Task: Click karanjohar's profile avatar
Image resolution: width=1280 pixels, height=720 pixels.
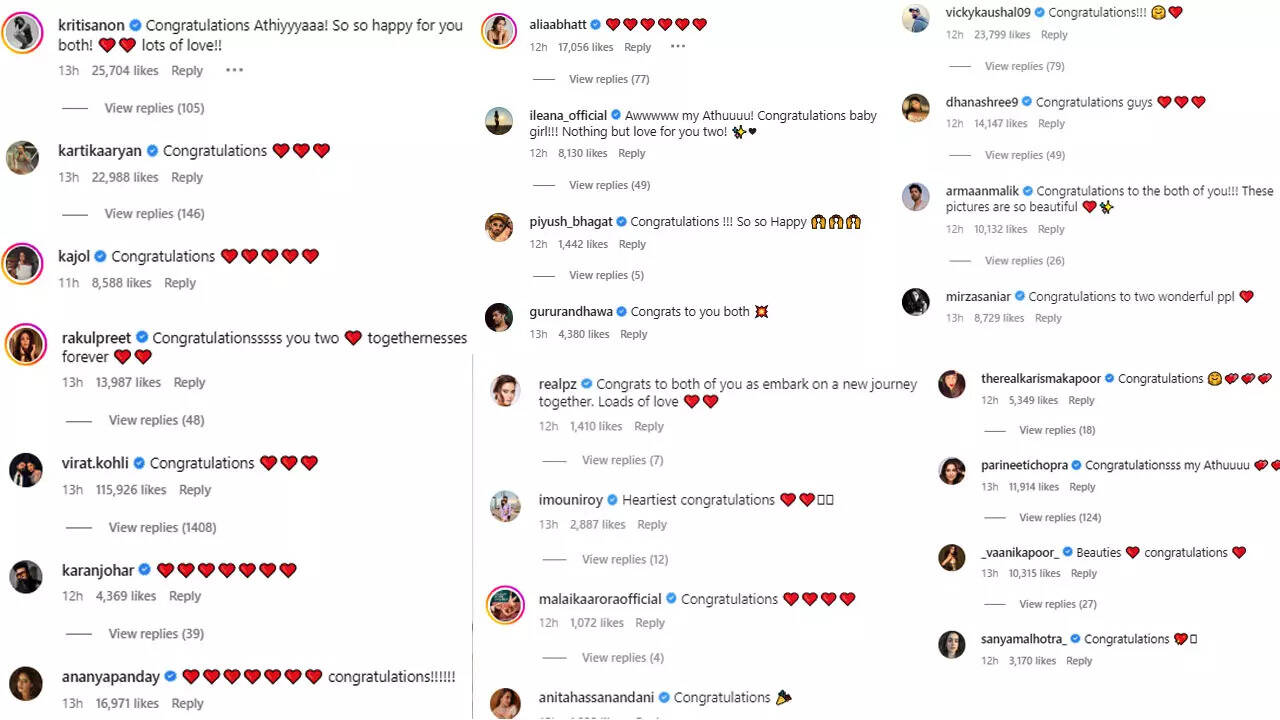Action: click(x=25, y=576)
